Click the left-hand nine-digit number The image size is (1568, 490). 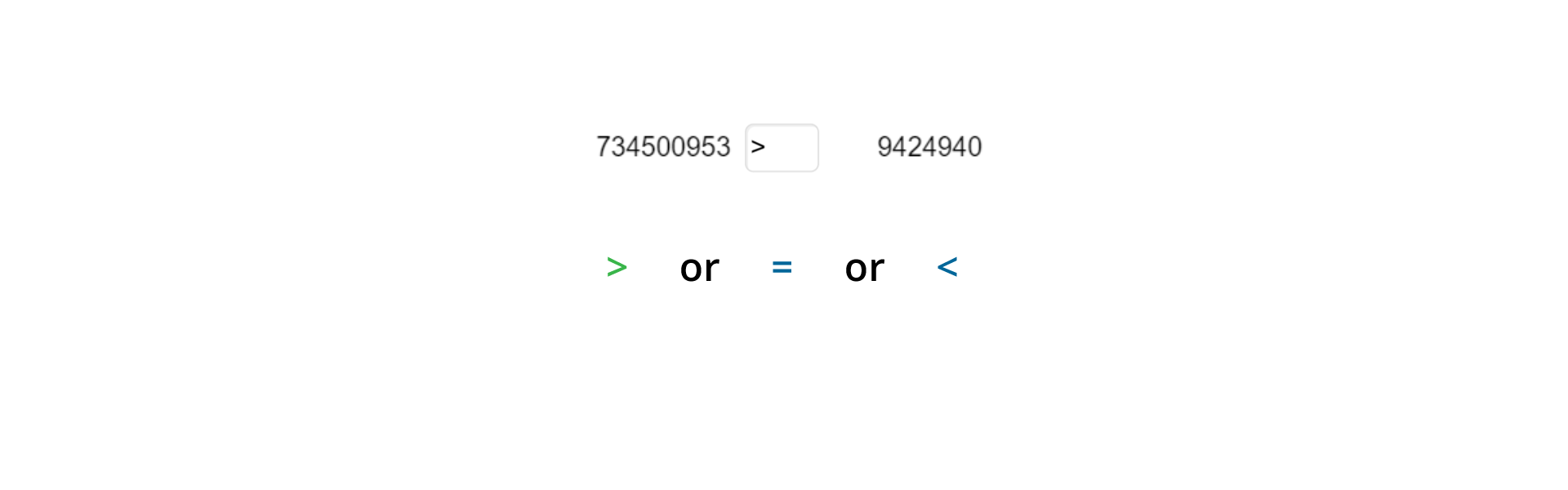point(662,147)
